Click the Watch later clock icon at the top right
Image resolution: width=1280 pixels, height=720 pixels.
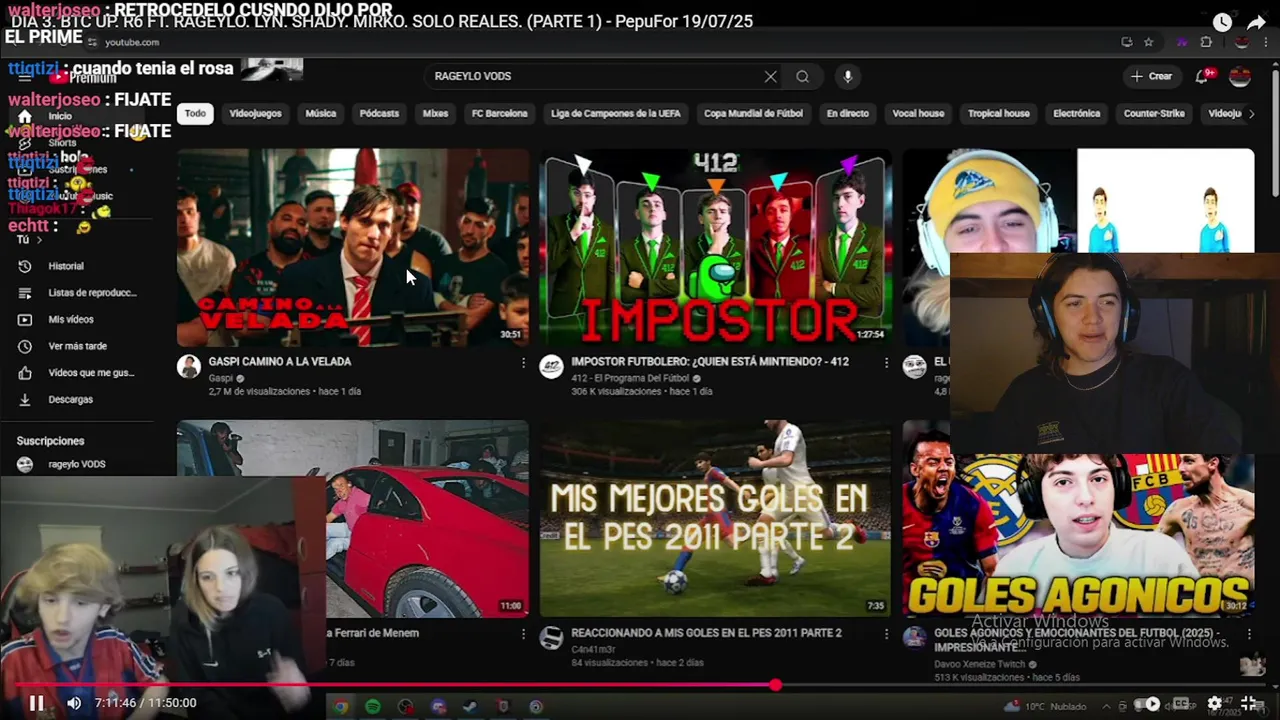click(x=1222, y=22)
